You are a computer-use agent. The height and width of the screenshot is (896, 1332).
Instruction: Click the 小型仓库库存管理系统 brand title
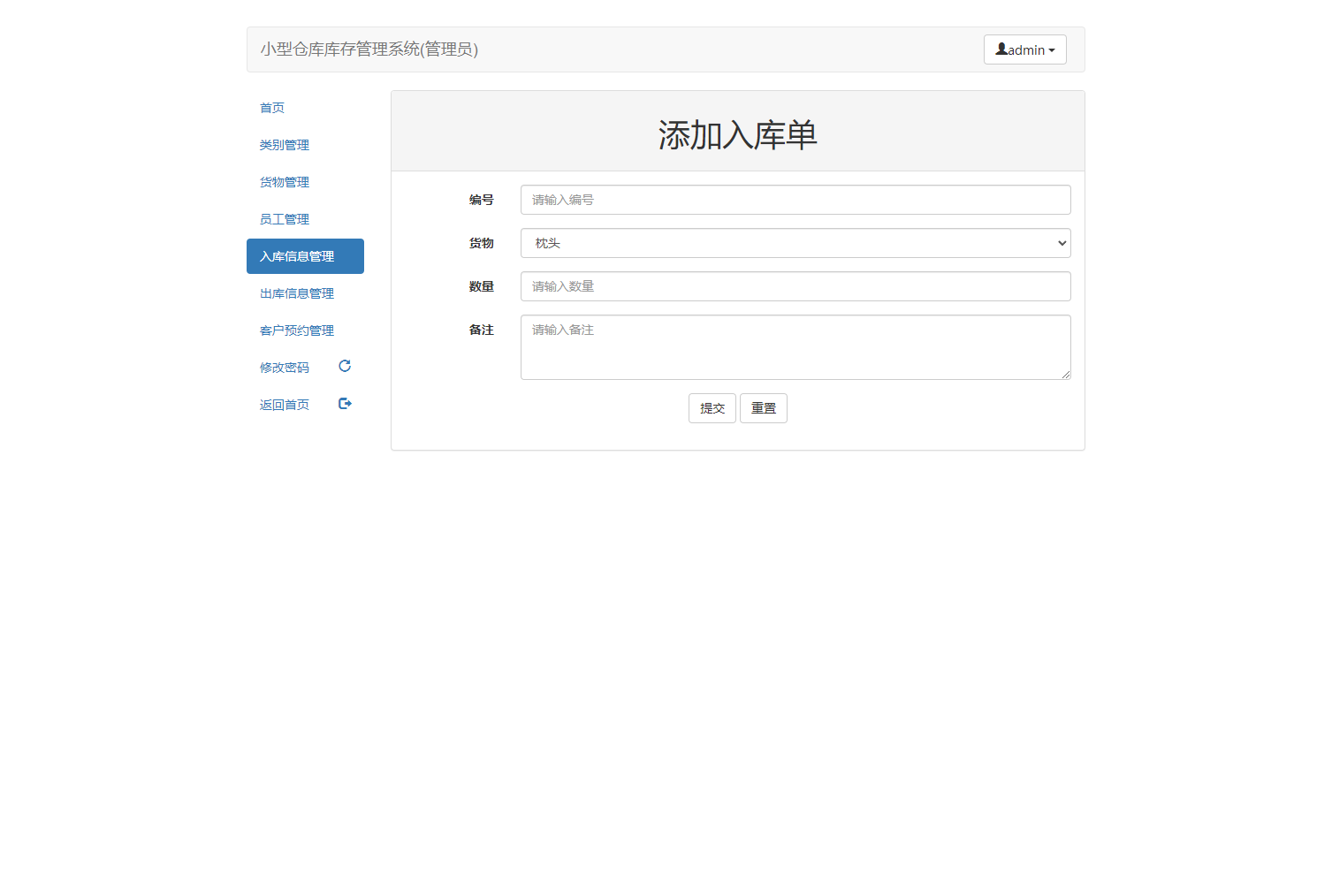coord(369,49)
